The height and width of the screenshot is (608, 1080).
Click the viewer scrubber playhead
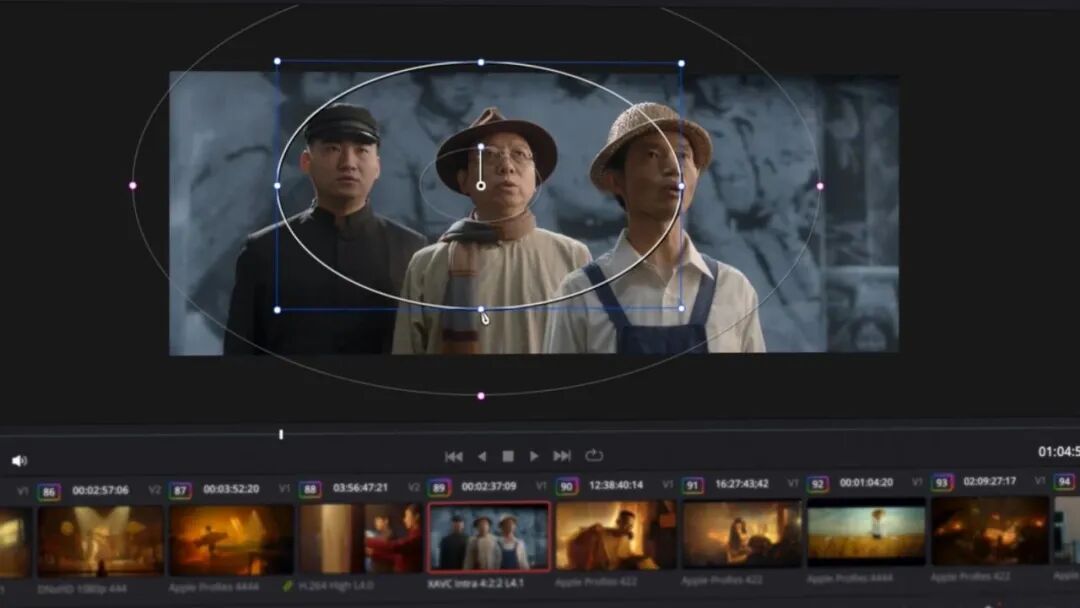281,434
